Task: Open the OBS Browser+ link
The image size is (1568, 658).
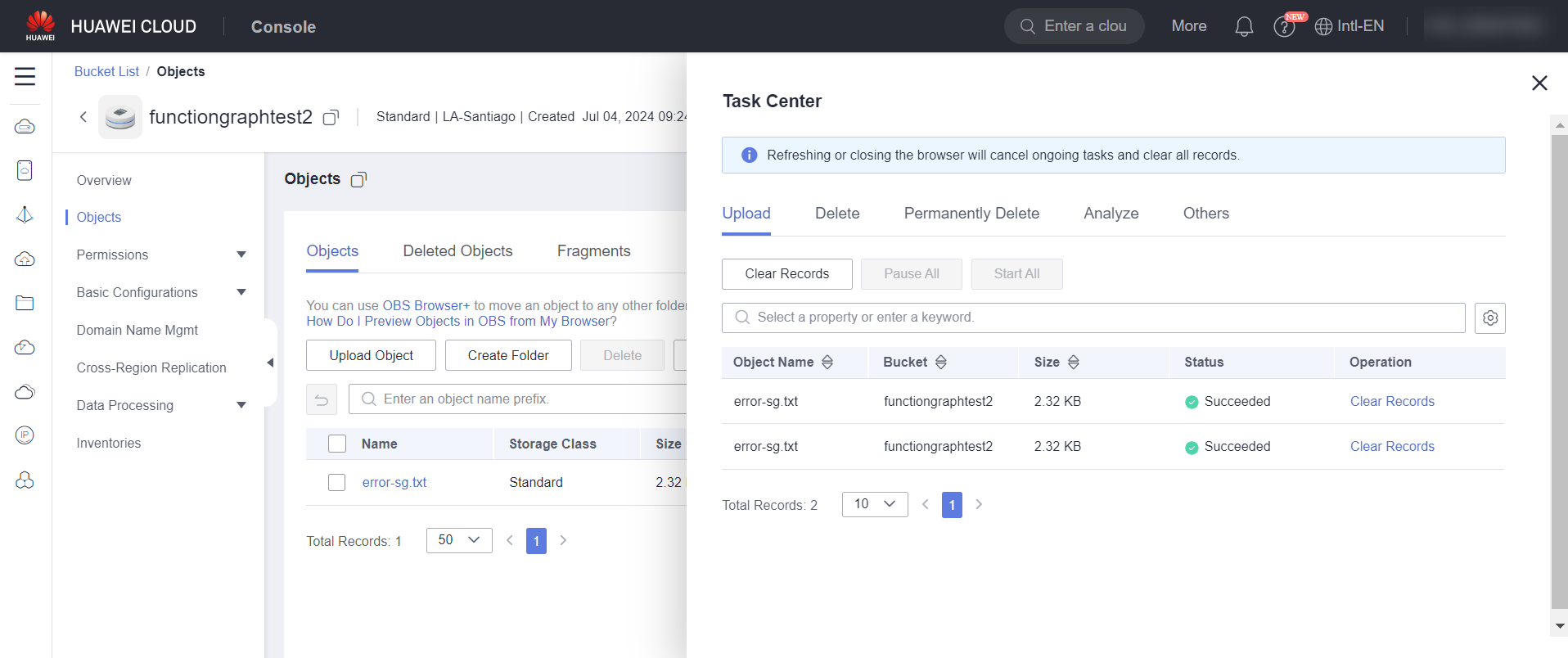Action: tap(426, 305)
